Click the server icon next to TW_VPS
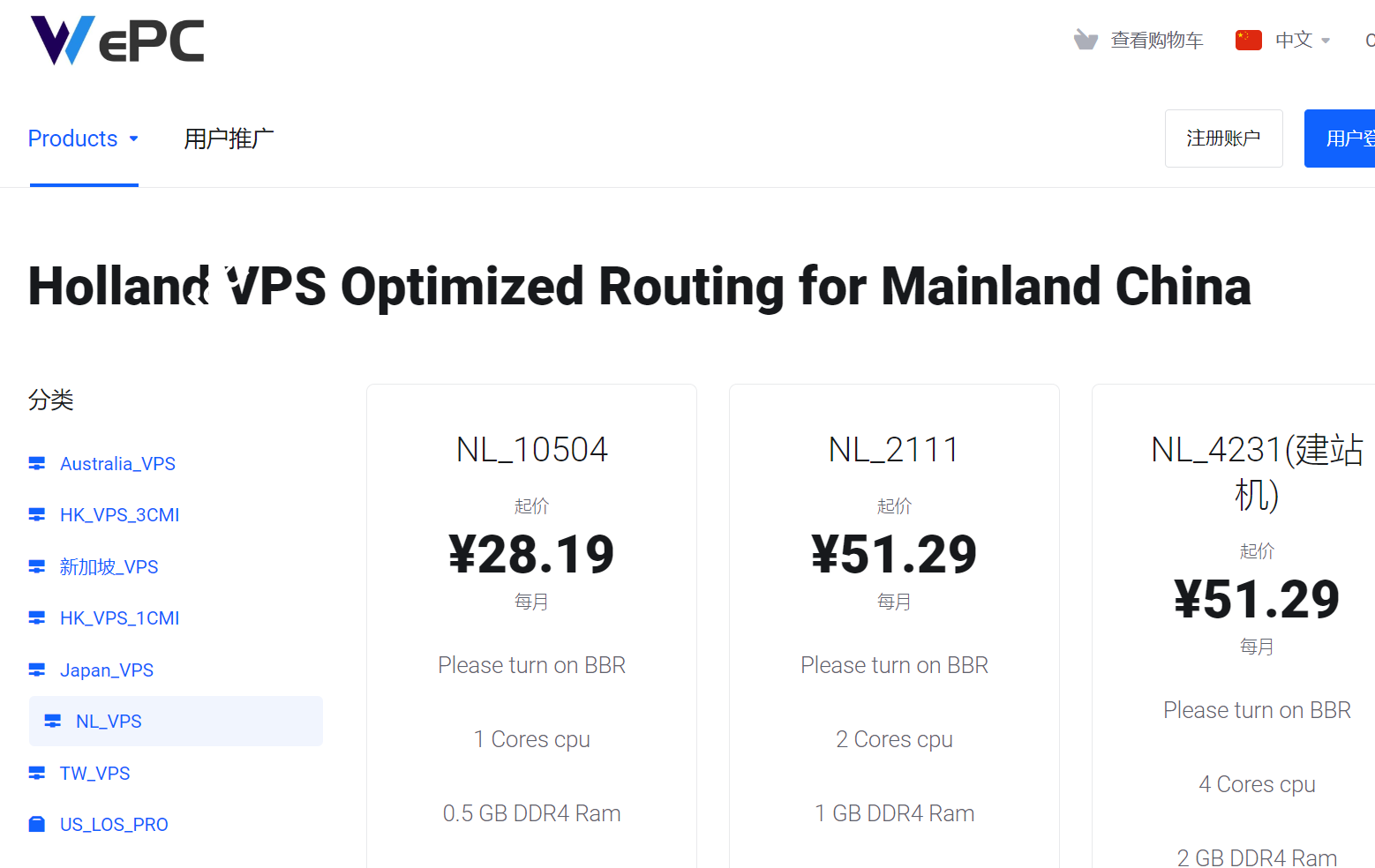The height and width of the screenshot is (868, 1375). coord(36,772)
